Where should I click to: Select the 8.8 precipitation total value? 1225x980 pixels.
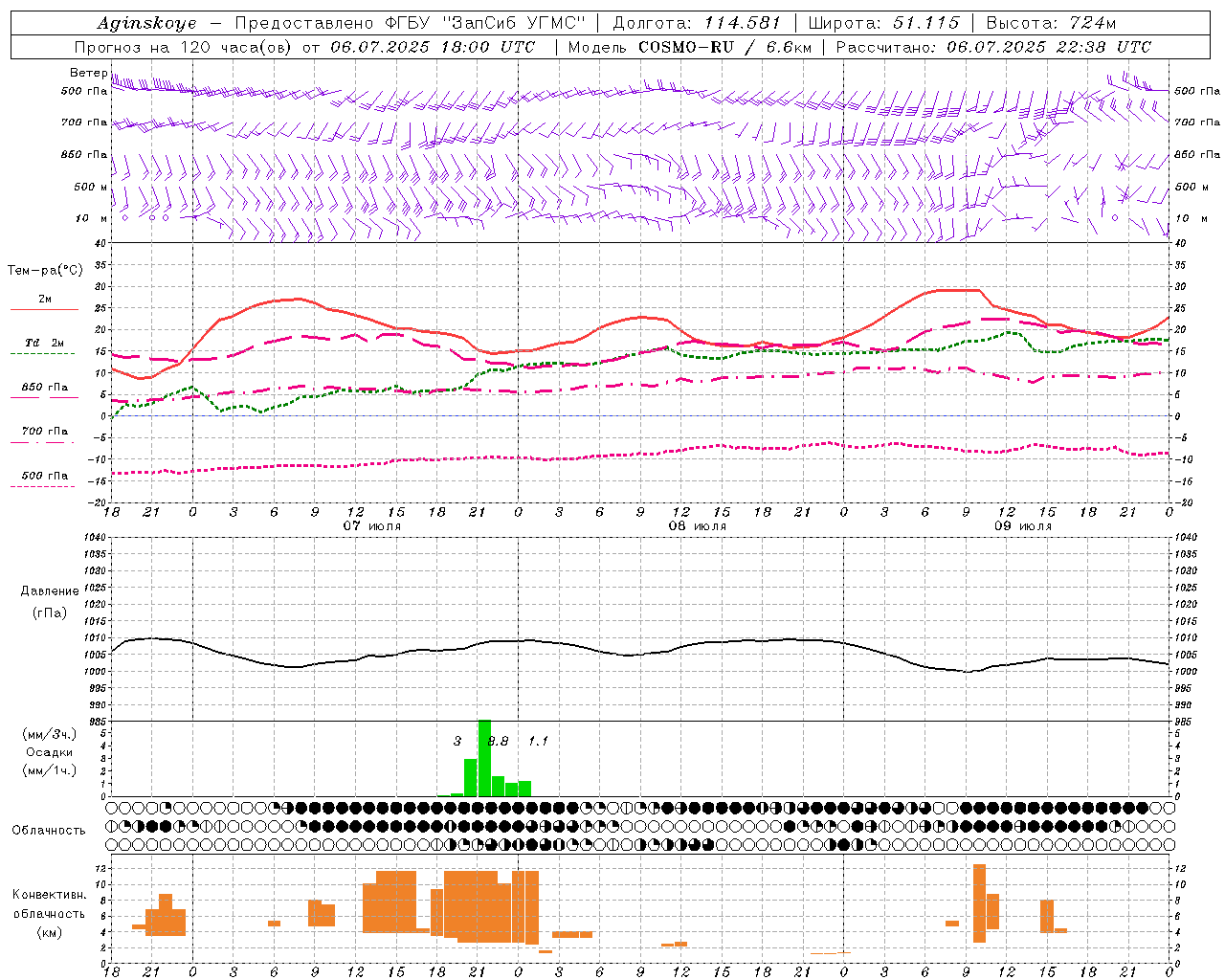(498, 742)
